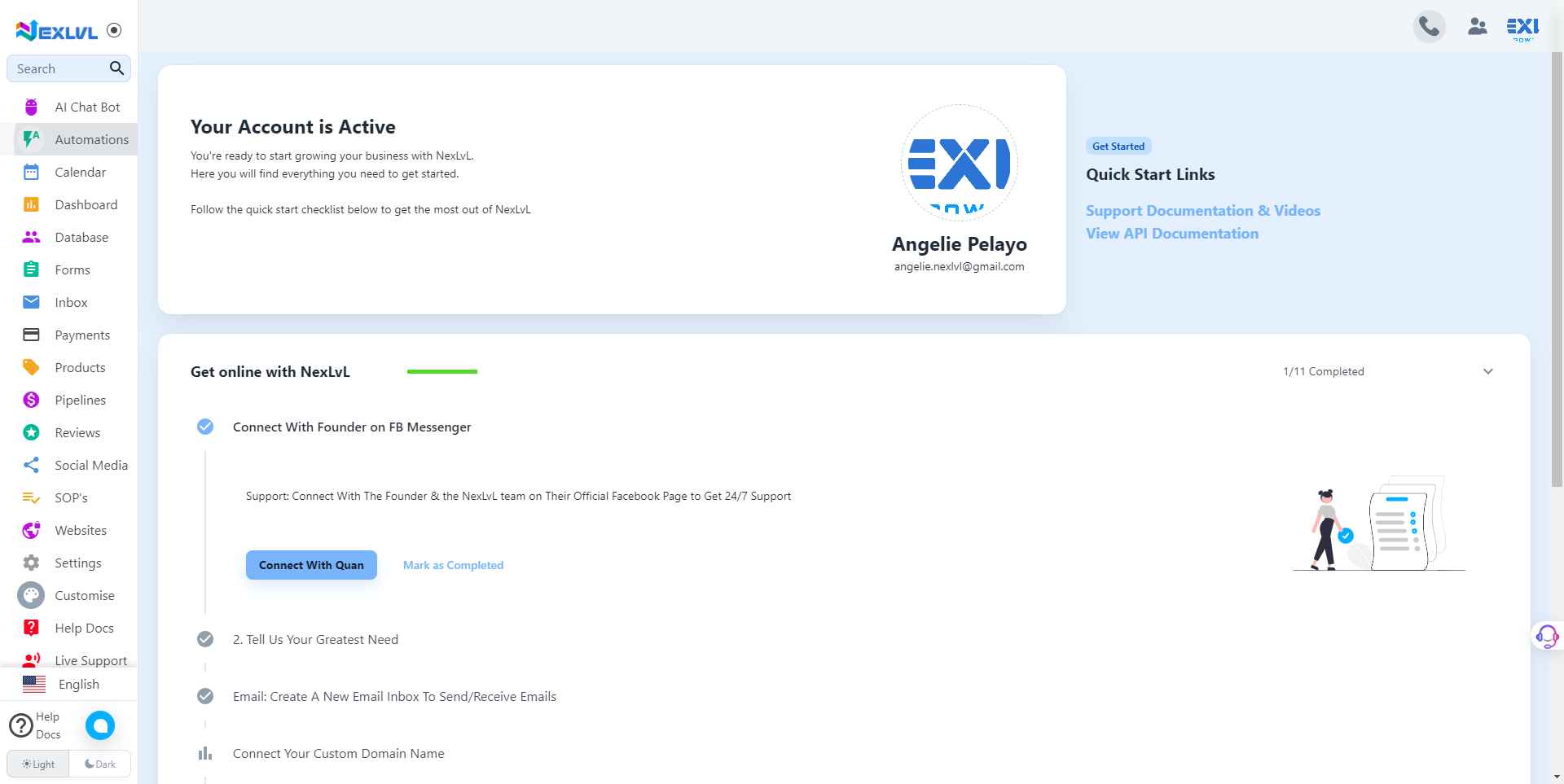Click the Connect With Quan button
The image size is (1564, 784).
coord(311,565)
